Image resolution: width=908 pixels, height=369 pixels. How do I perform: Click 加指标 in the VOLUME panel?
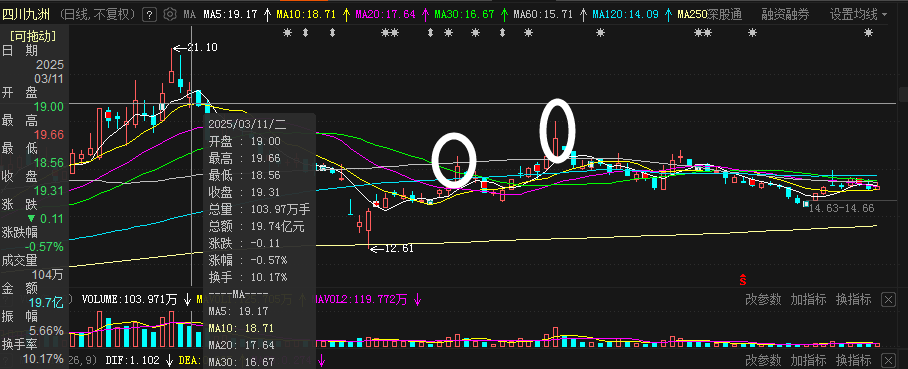pos(808,299)
